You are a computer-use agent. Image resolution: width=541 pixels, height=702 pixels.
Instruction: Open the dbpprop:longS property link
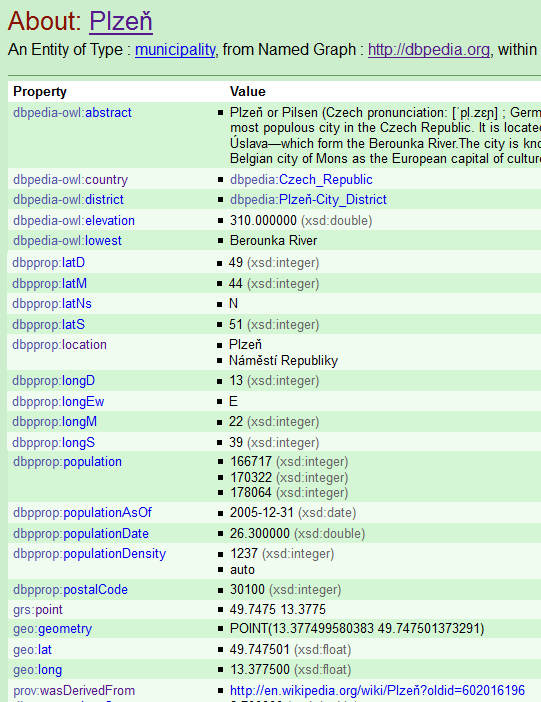[x=53, y=443]
